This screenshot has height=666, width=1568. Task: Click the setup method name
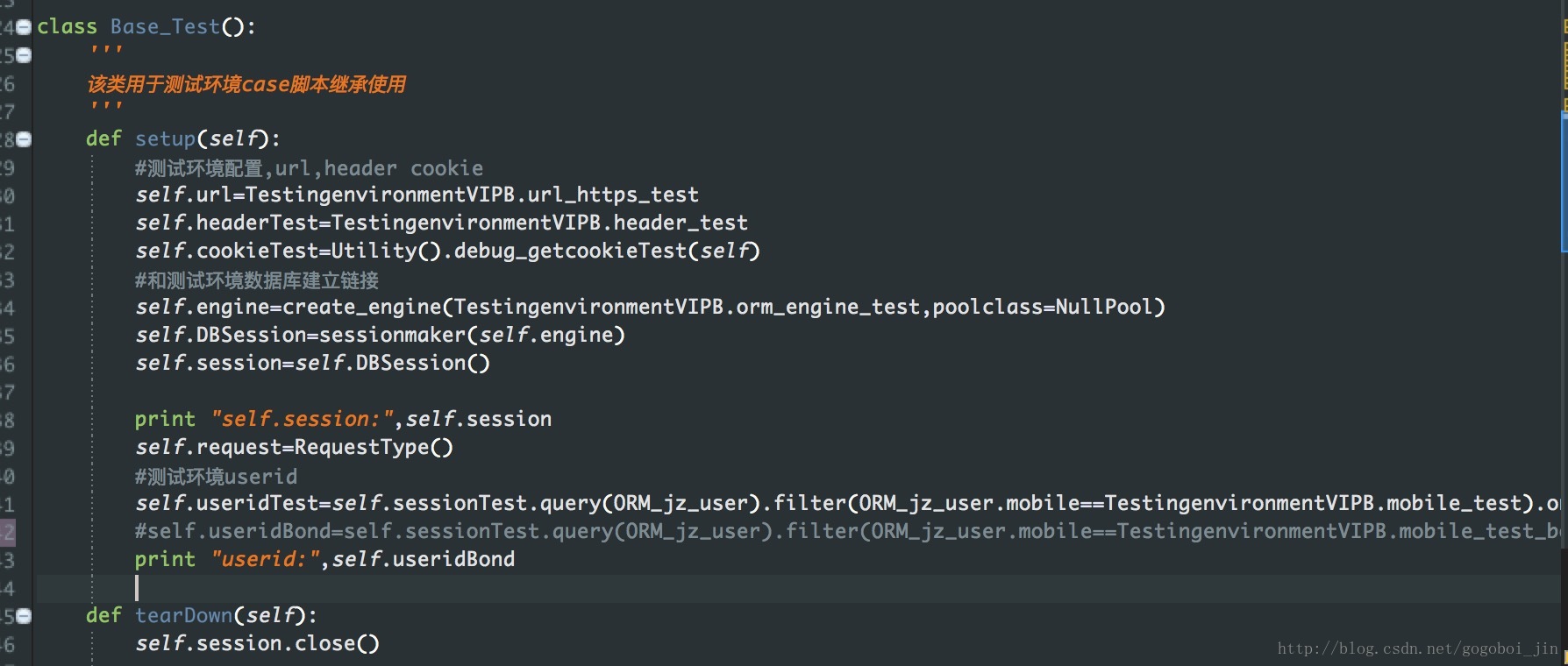tap(165, 139)
